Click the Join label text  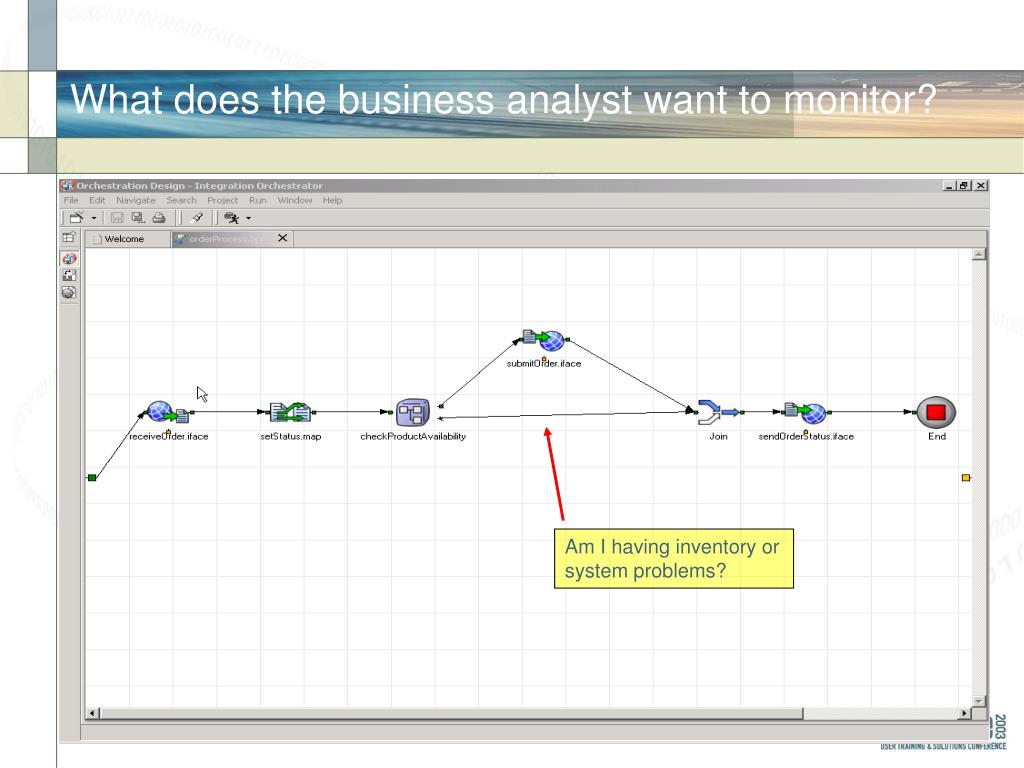coord(718,436)
